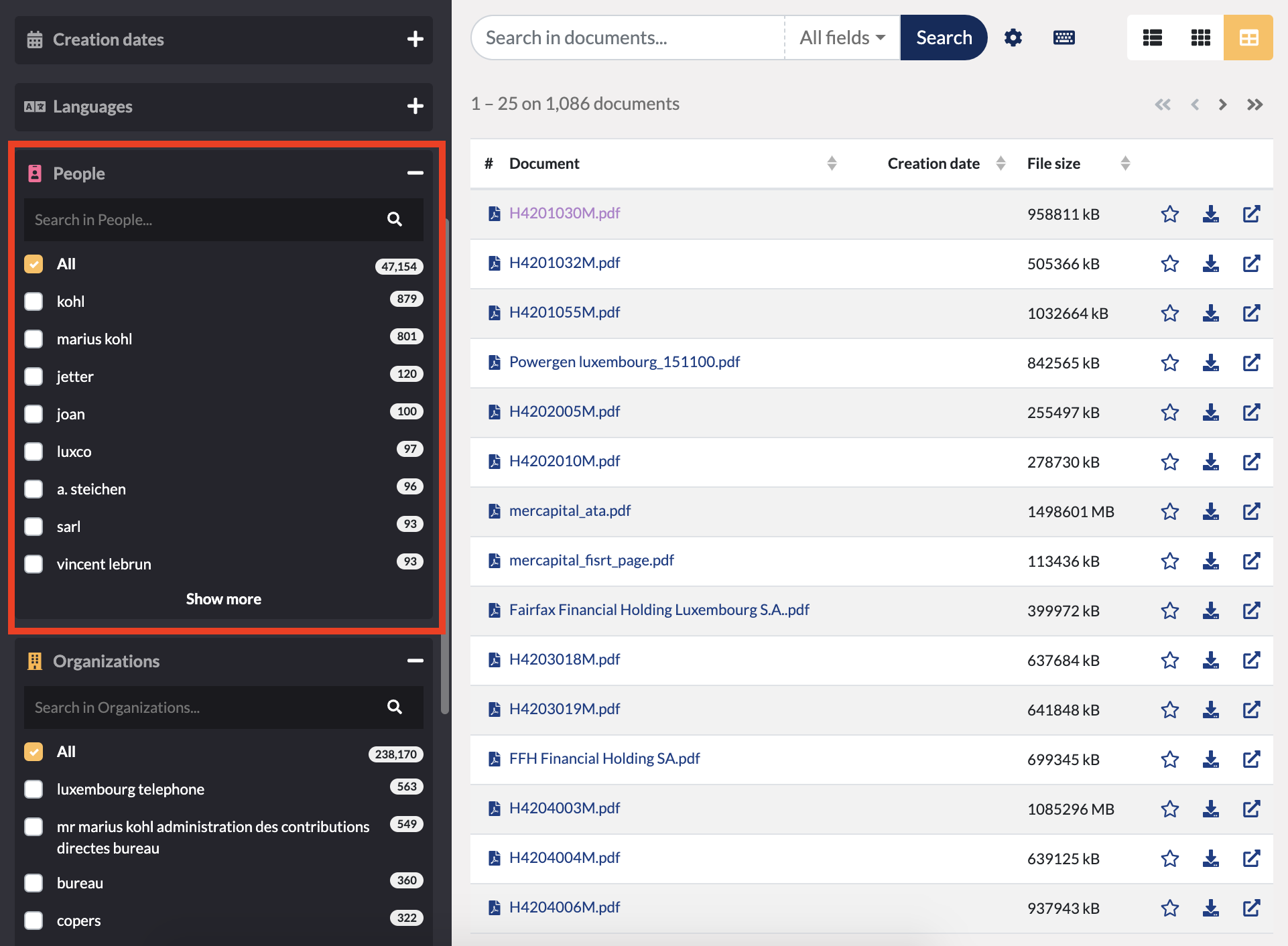
Task: Show more people filters
Action: (x=223, y=599)
